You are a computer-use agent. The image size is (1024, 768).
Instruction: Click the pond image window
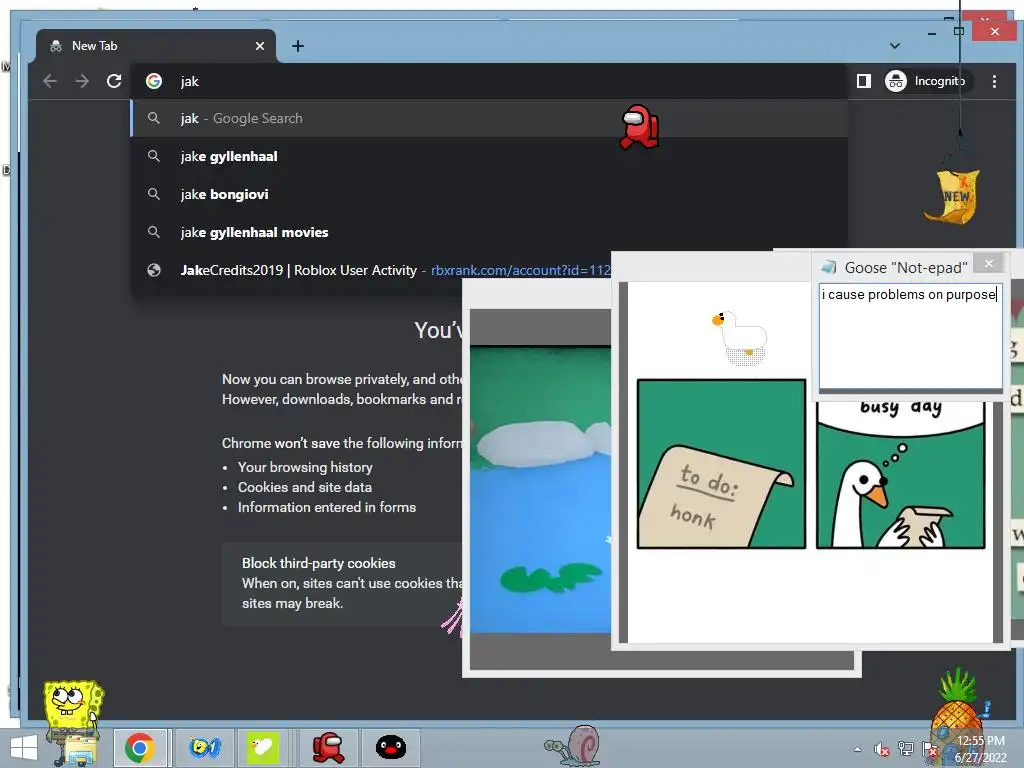point(541,490)
